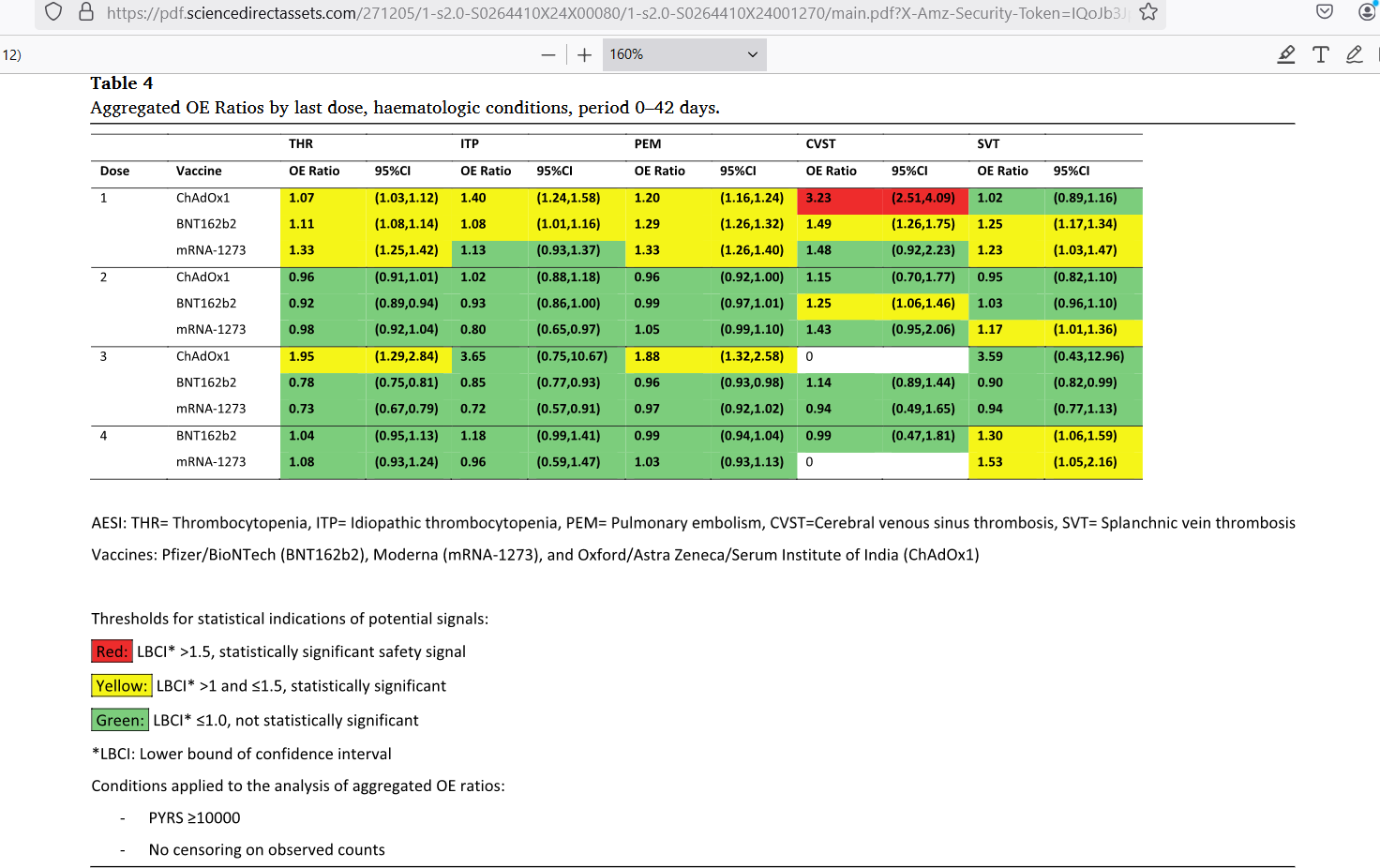Screen dimensions: 1380x868
Task: Click the cell value 1.29
Action: 647,224
